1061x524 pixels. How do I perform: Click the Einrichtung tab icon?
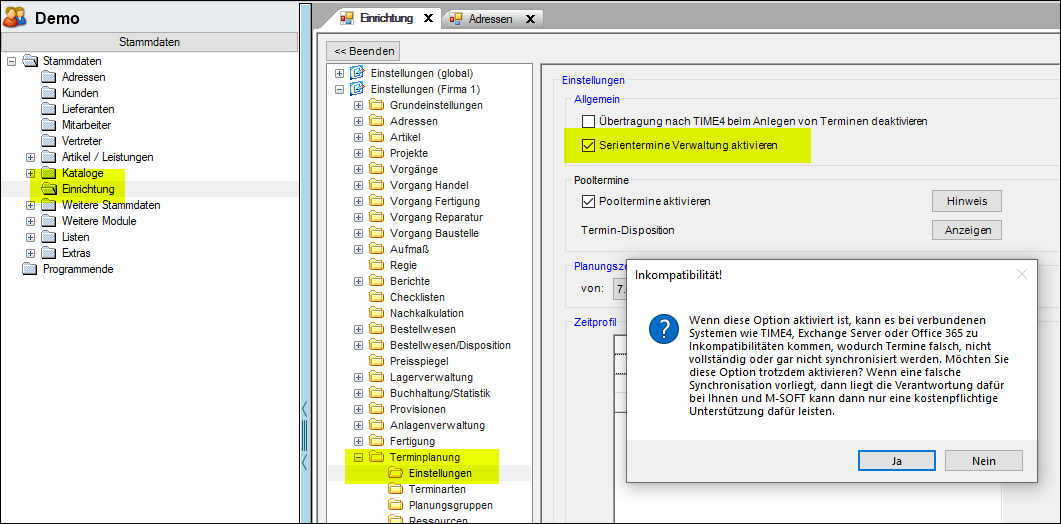click(348, 18)
